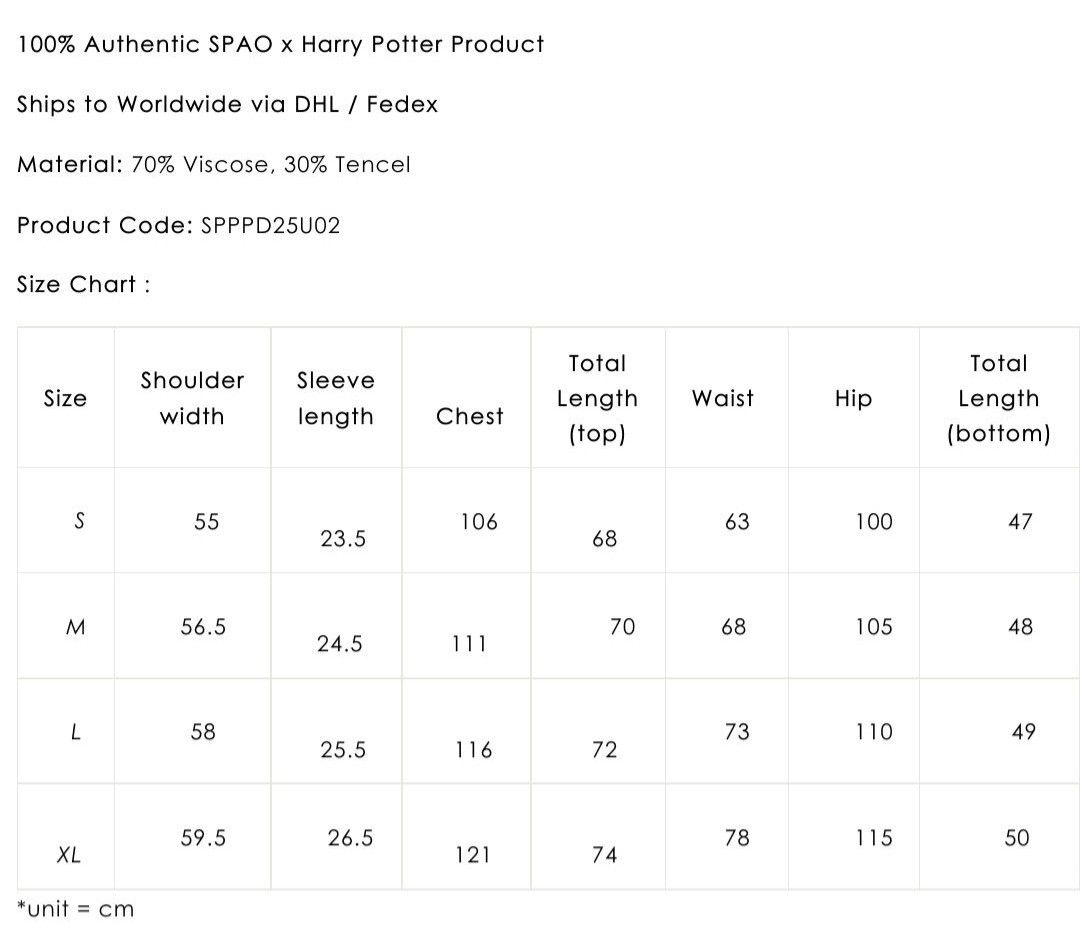Image resolution: width=1080 pixels, height=944 pixels.
Task: Select the Sleeve length column header
Action: tap(335, 398)
